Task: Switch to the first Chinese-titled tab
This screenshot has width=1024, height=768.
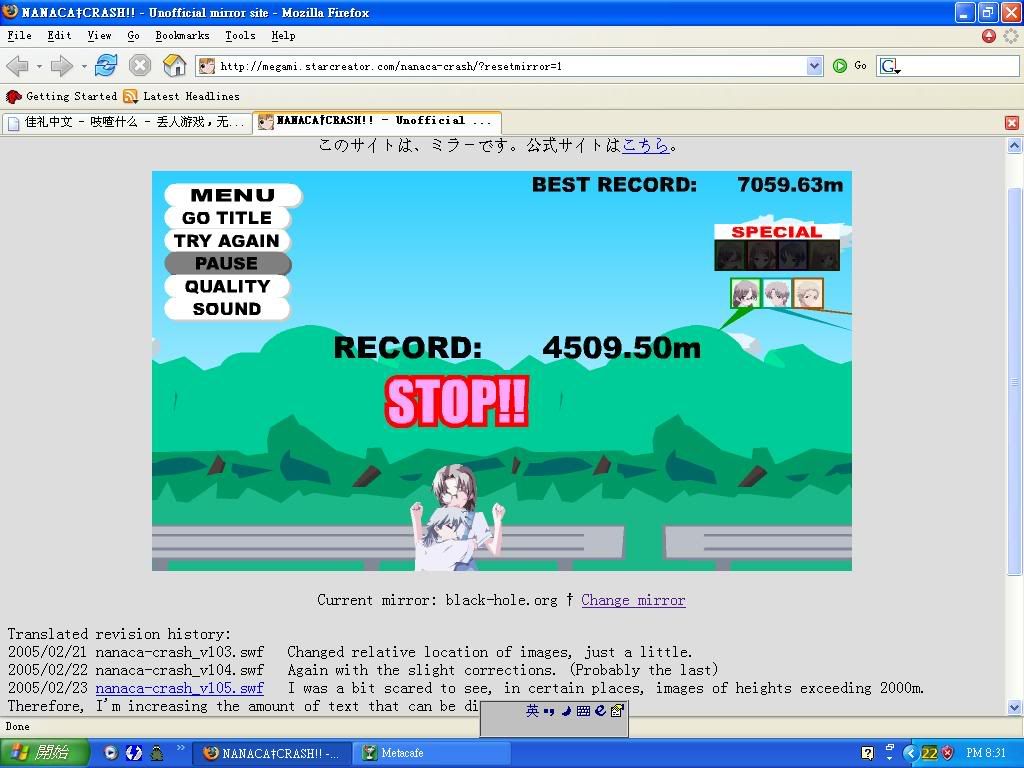Action: (127, 122)
